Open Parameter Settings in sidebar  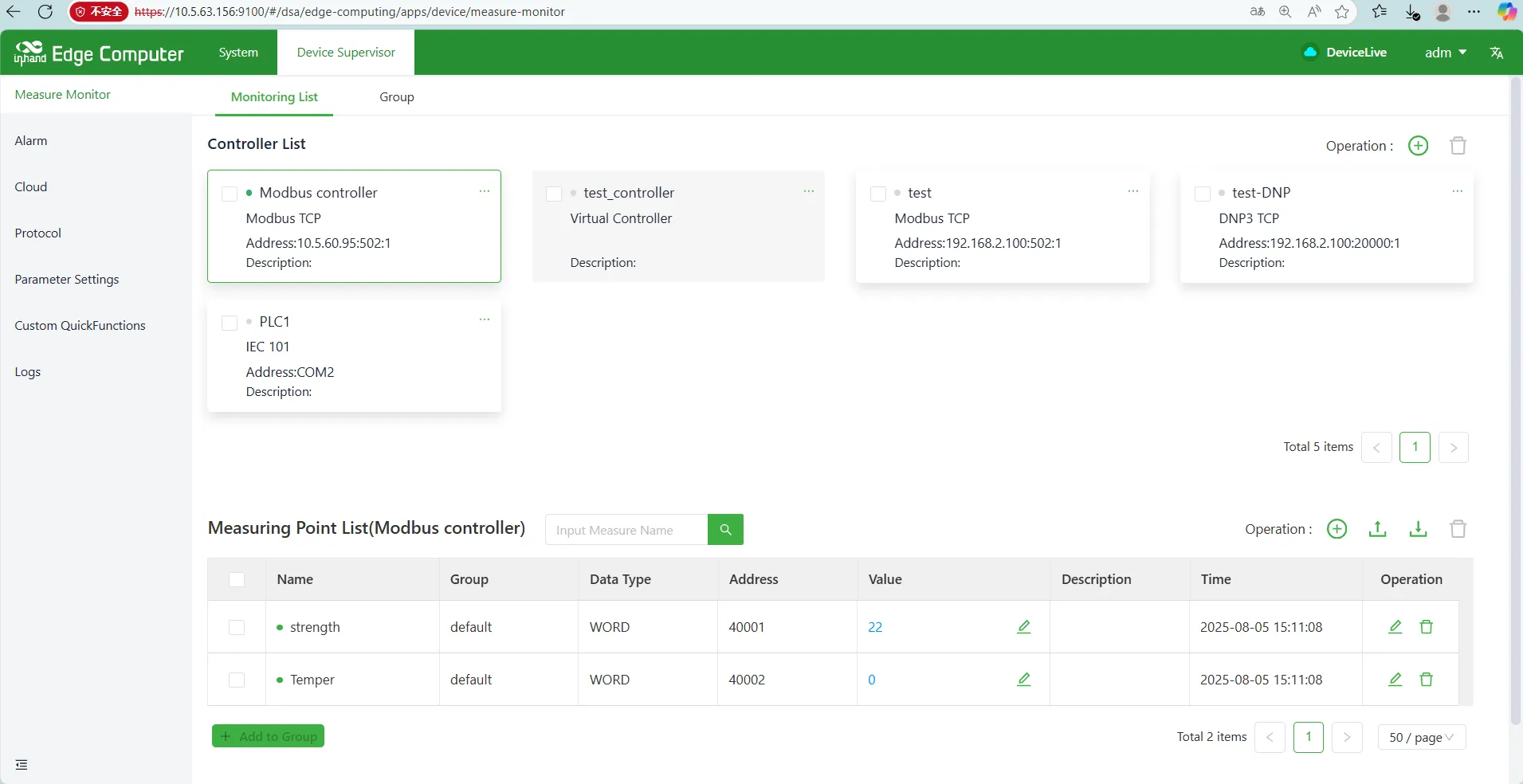tap(67, 280)
